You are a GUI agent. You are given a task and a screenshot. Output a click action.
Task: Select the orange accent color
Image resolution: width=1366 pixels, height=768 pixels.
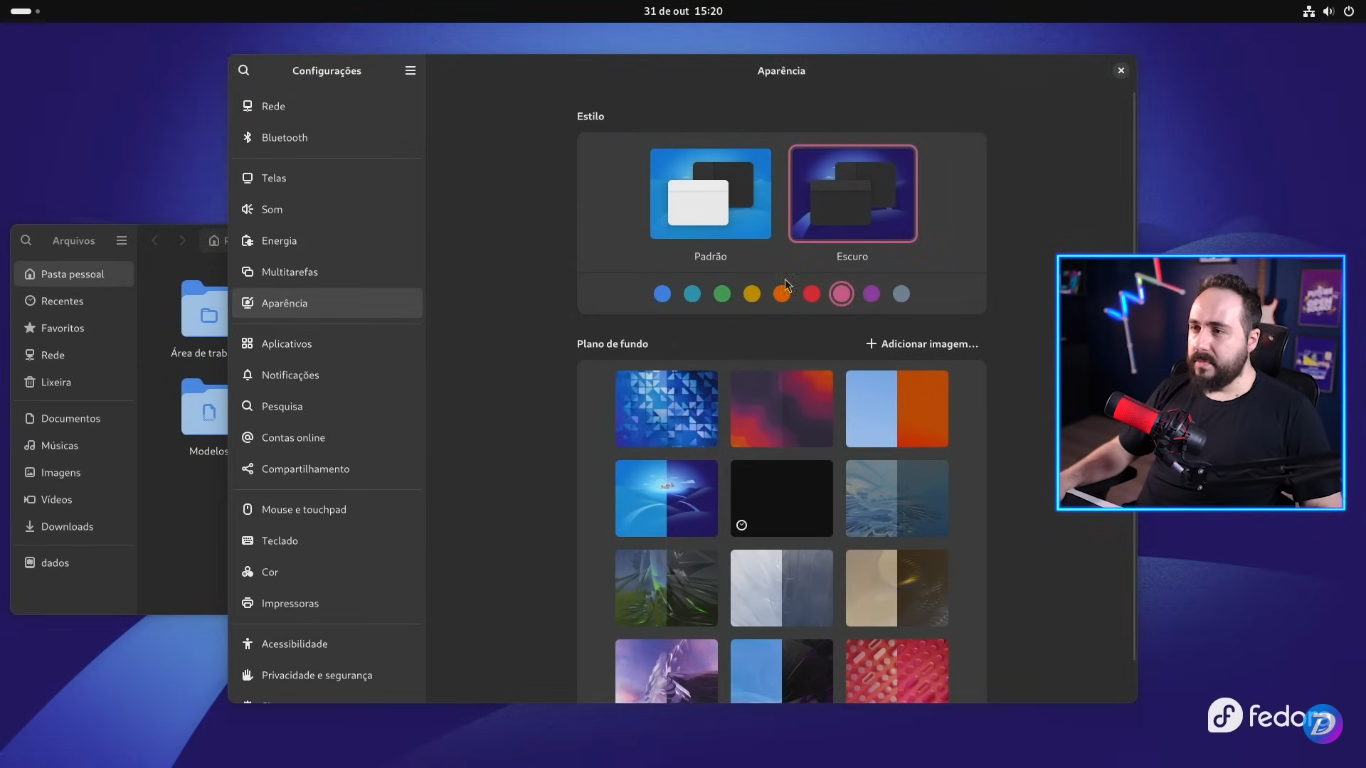click(781, 293)
